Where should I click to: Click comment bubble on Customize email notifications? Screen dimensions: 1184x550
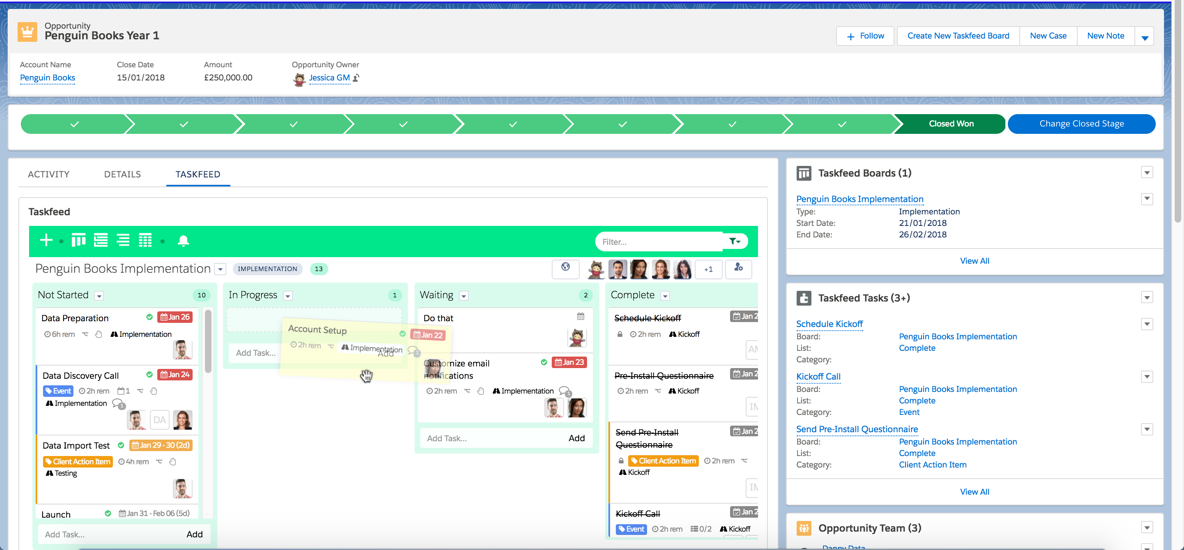pos(564,391)
